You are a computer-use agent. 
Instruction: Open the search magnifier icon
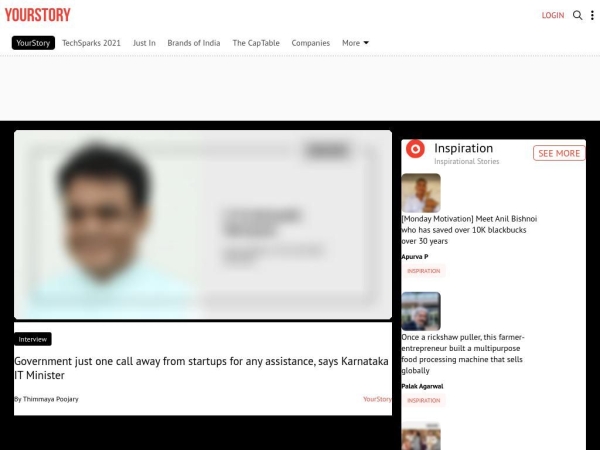click(x=577, y=15)
